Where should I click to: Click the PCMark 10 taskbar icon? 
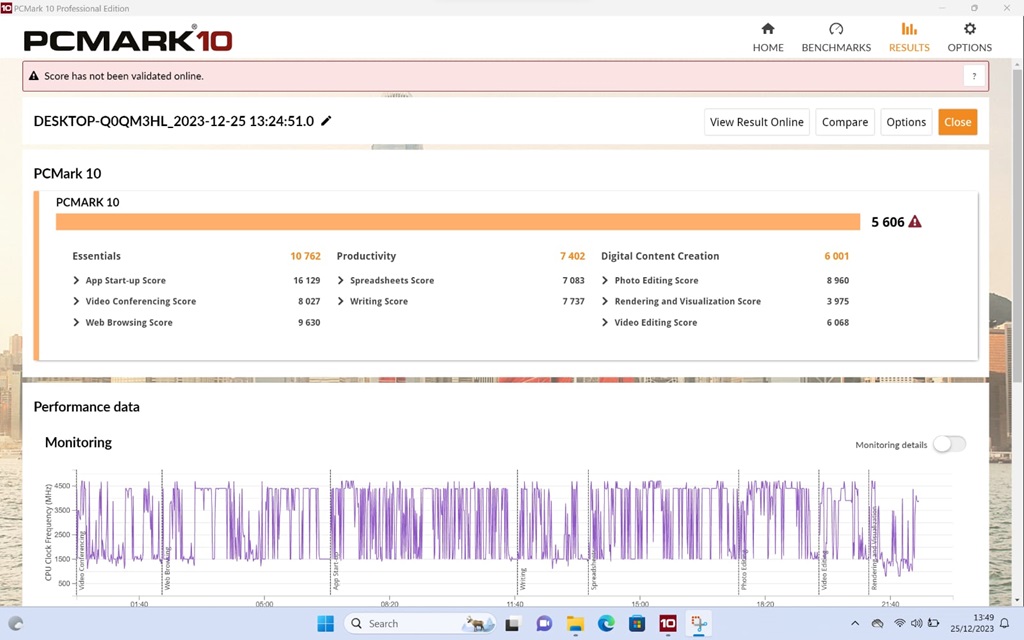667,624
